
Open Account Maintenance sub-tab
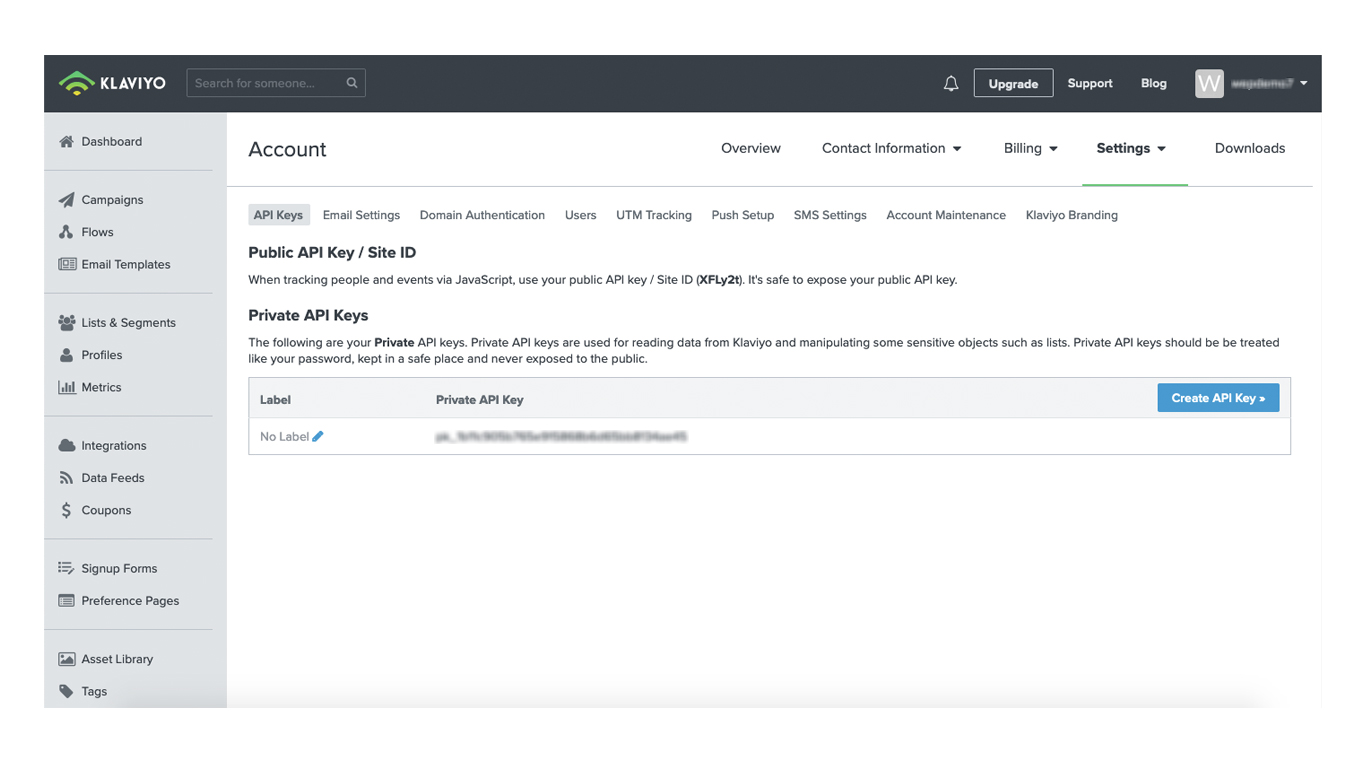pos(946,215)
